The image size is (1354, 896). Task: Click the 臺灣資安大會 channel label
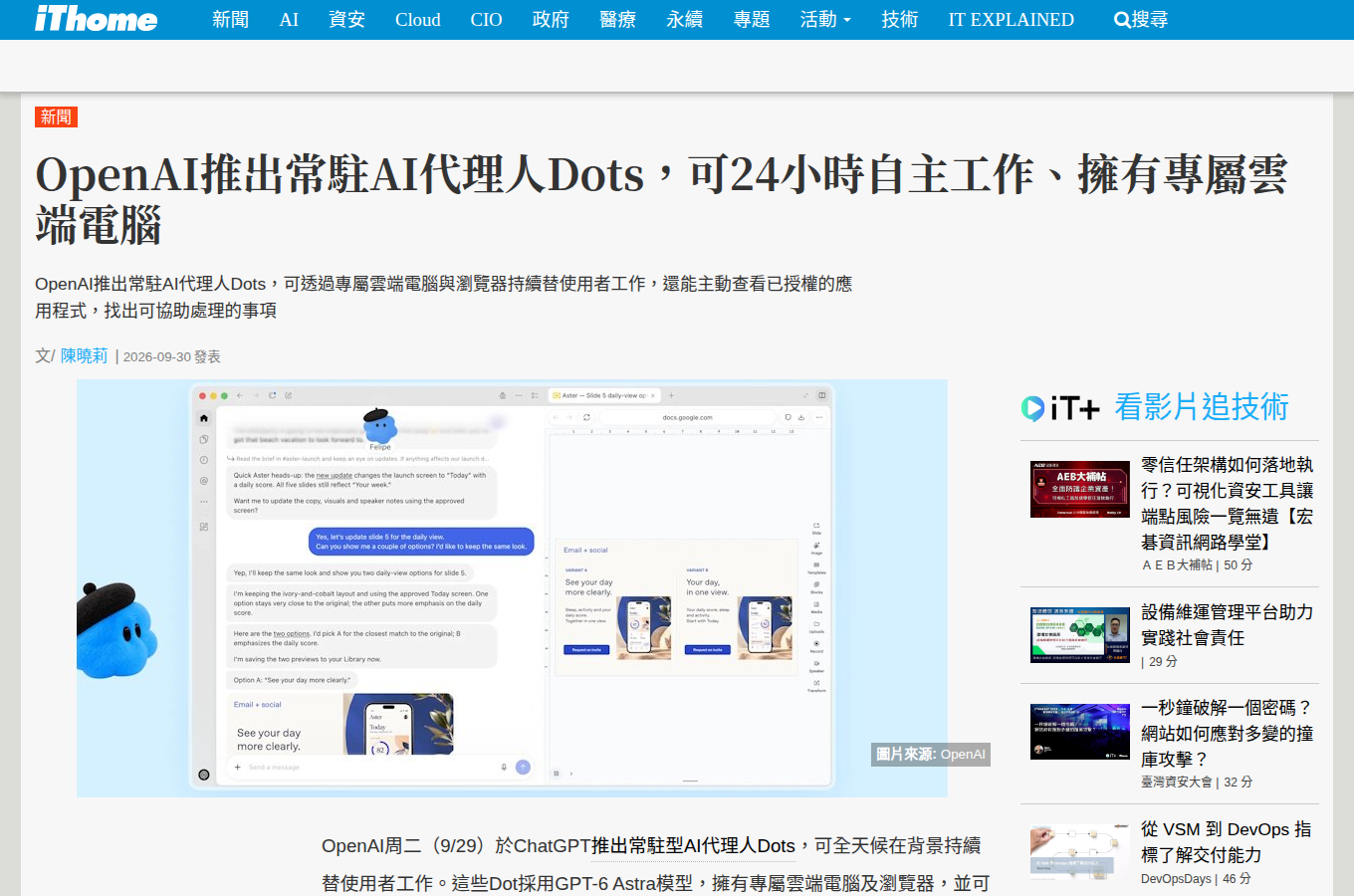(x=1177, y=783)
